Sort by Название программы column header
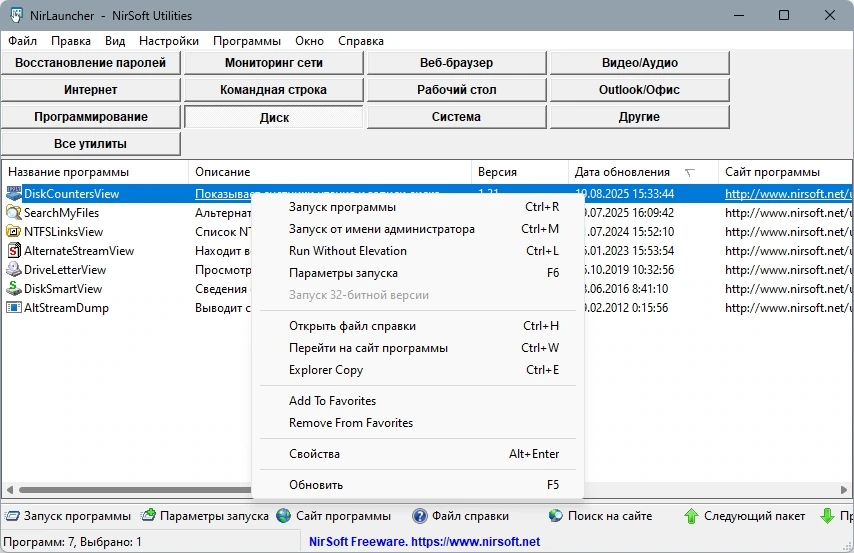The height and width of the screenshot is (553, 854). (x=95, y=172)
